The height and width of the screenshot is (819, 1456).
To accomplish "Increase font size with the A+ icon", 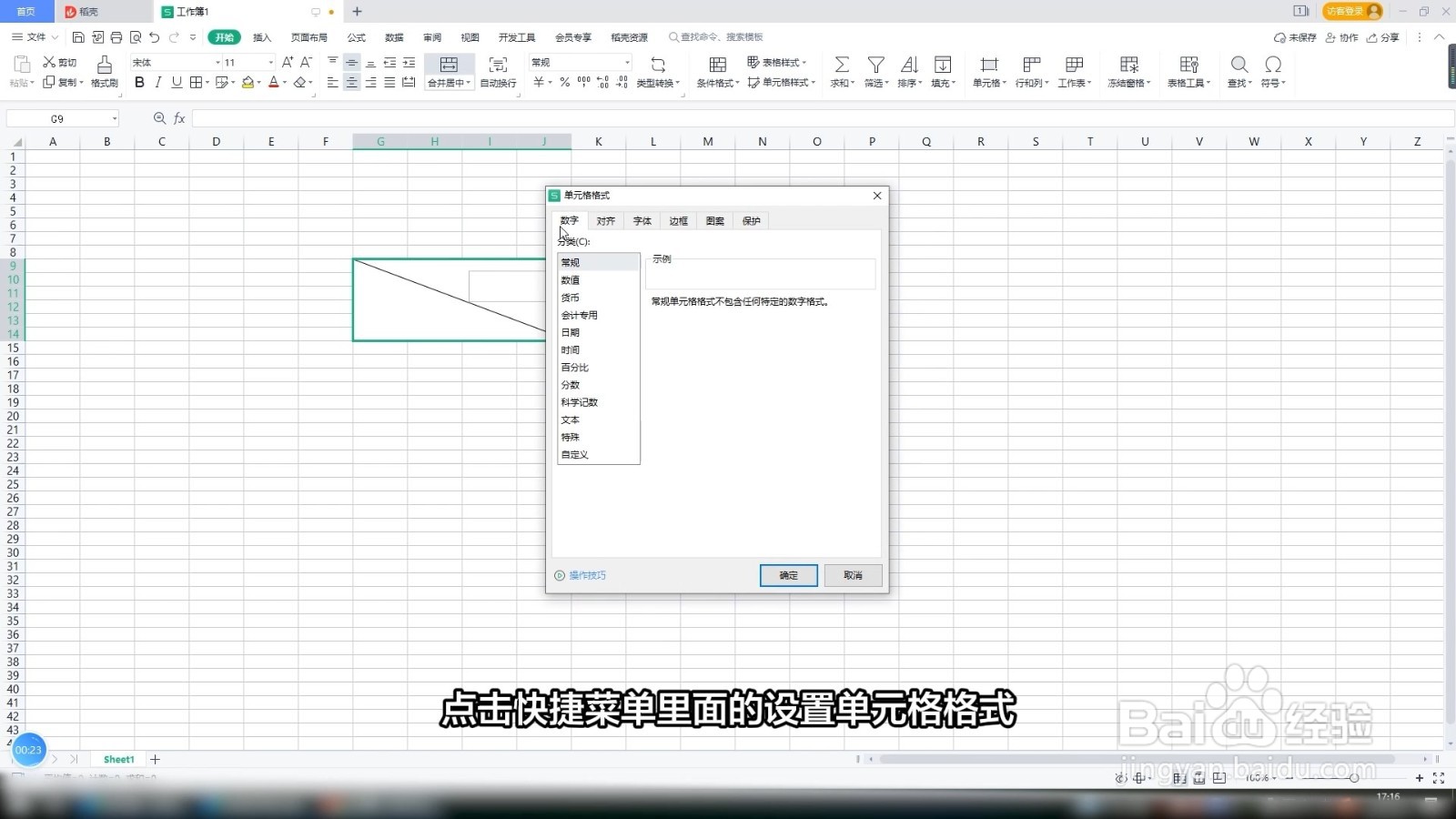I will (x=288, y=62).
